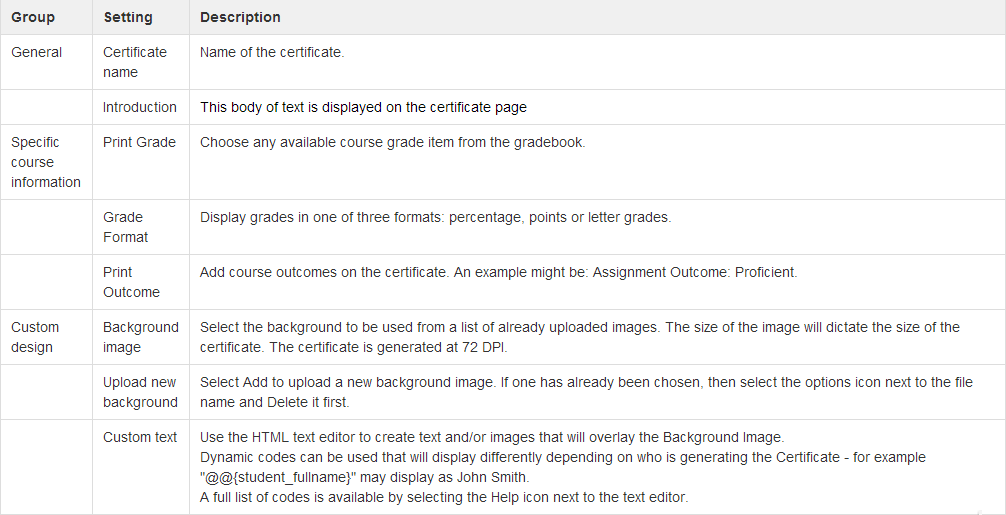
Task: Click the 'Display grades in one of three formats' text
Action: (x=435, y=217)
